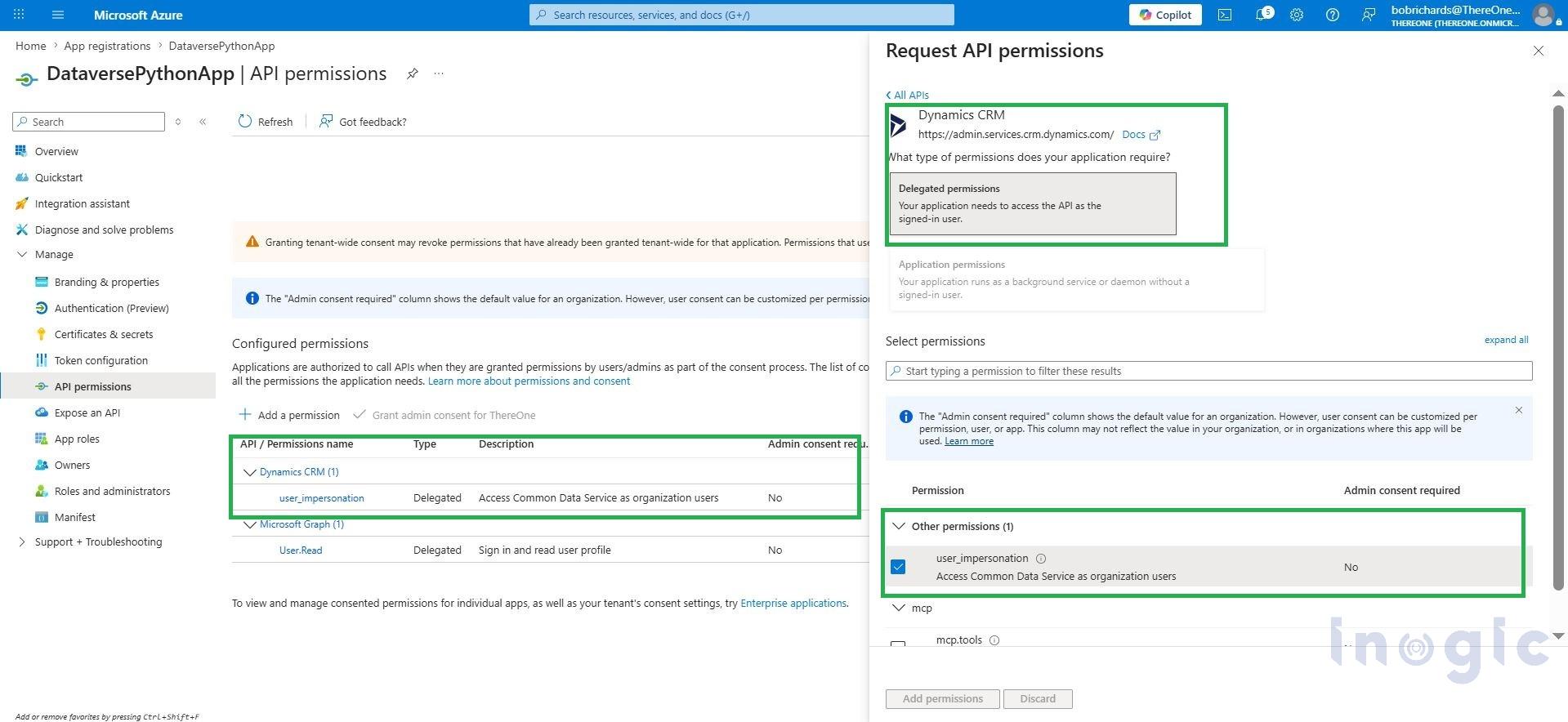
Task: Click the info icon beside mcp.tools
Action: pos(994,640)
